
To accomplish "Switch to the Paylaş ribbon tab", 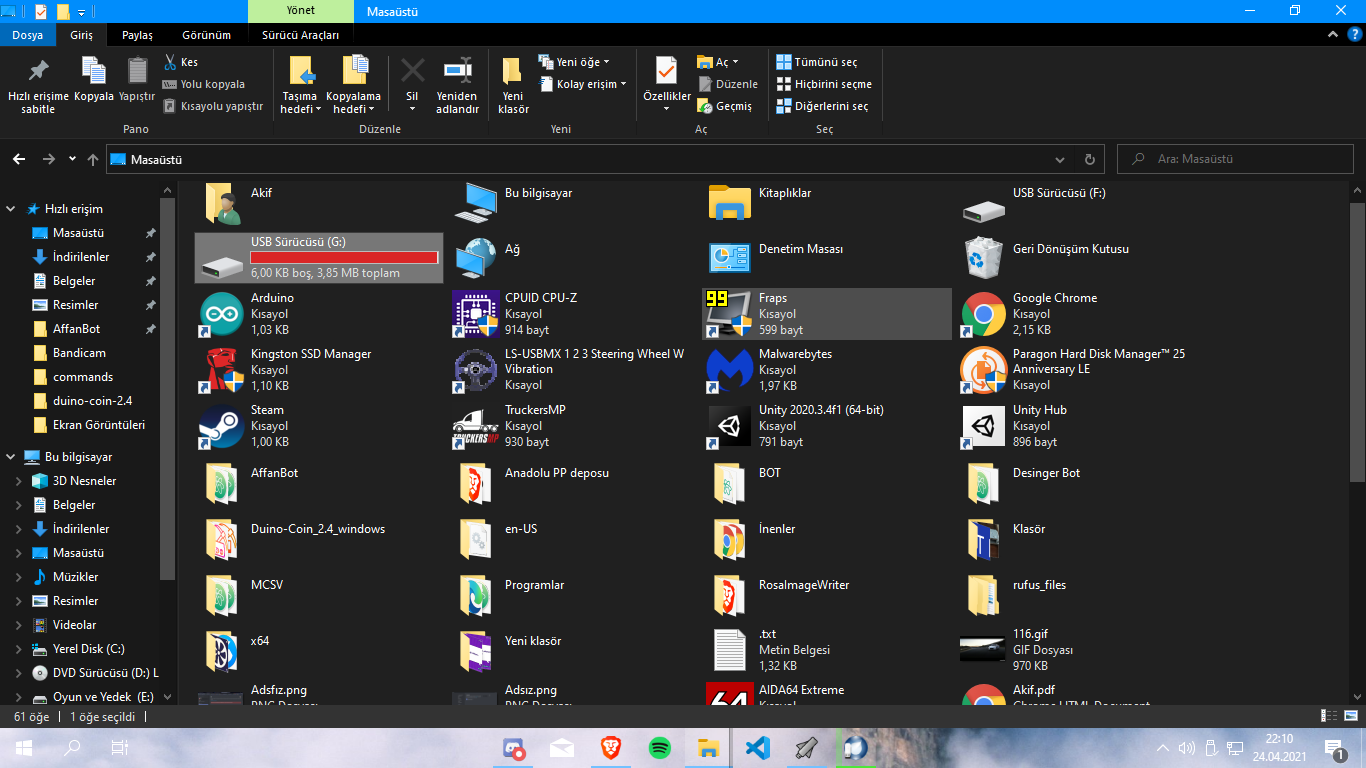I will coord(137,35).
